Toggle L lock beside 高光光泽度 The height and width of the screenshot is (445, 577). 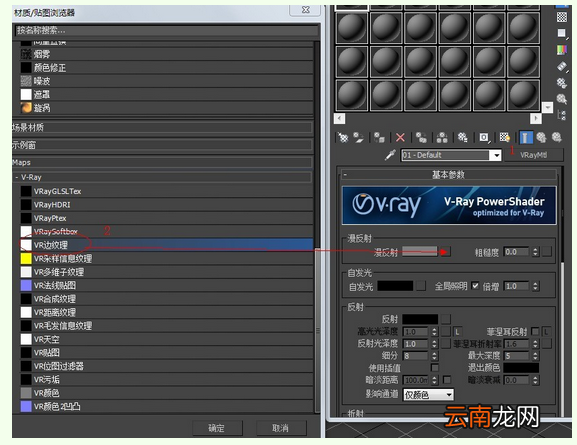[x=457, y=332]
